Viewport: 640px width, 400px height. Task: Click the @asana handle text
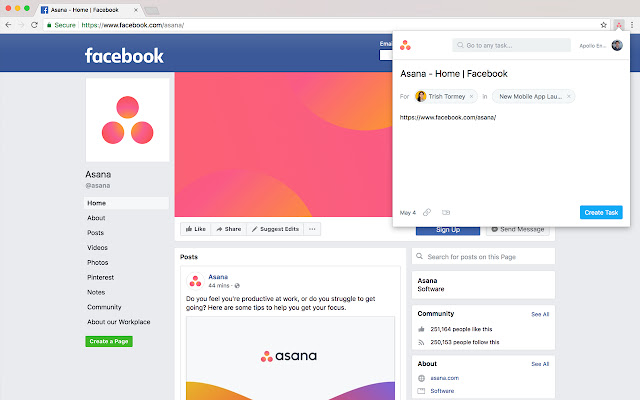coord(98,186)
